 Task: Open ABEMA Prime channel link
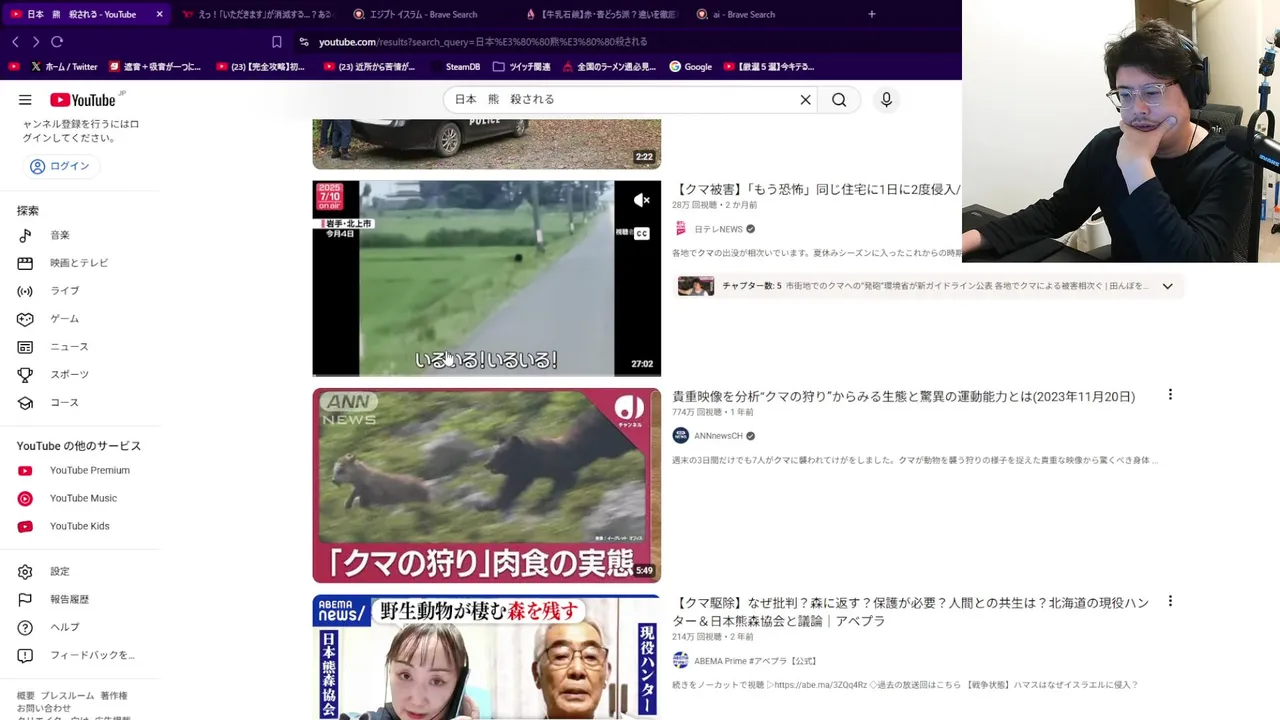tap(755, 661)
